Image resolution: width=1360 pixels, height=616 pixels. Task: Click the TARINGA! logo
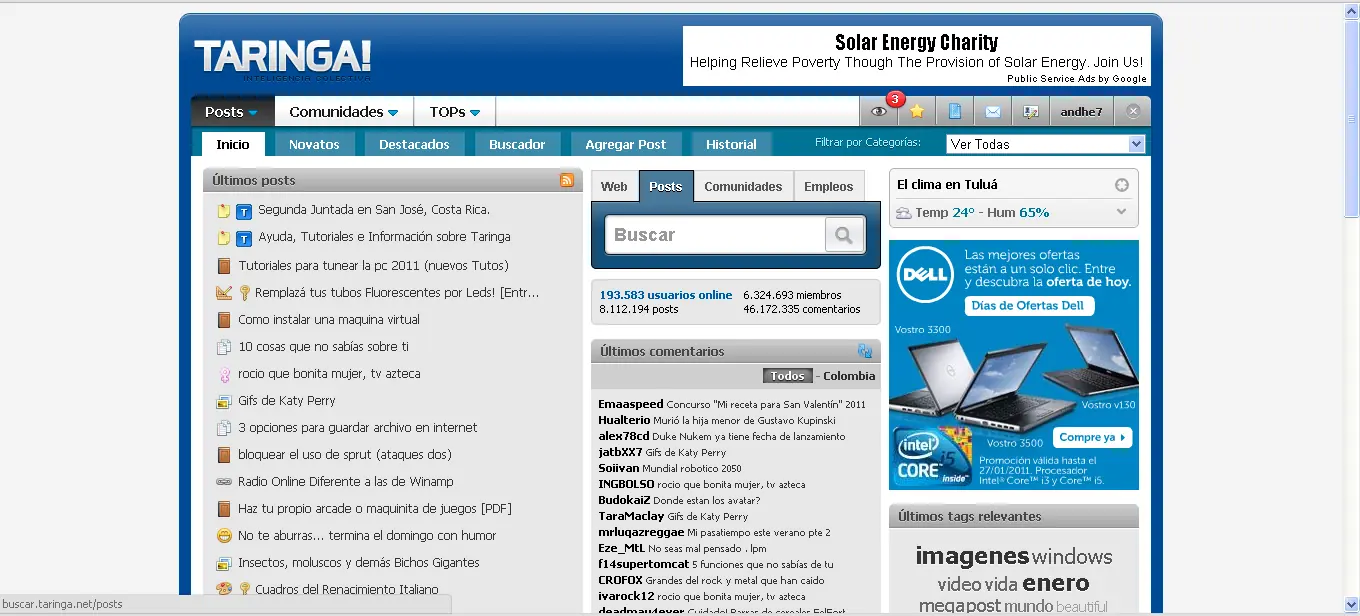point(283,57)
